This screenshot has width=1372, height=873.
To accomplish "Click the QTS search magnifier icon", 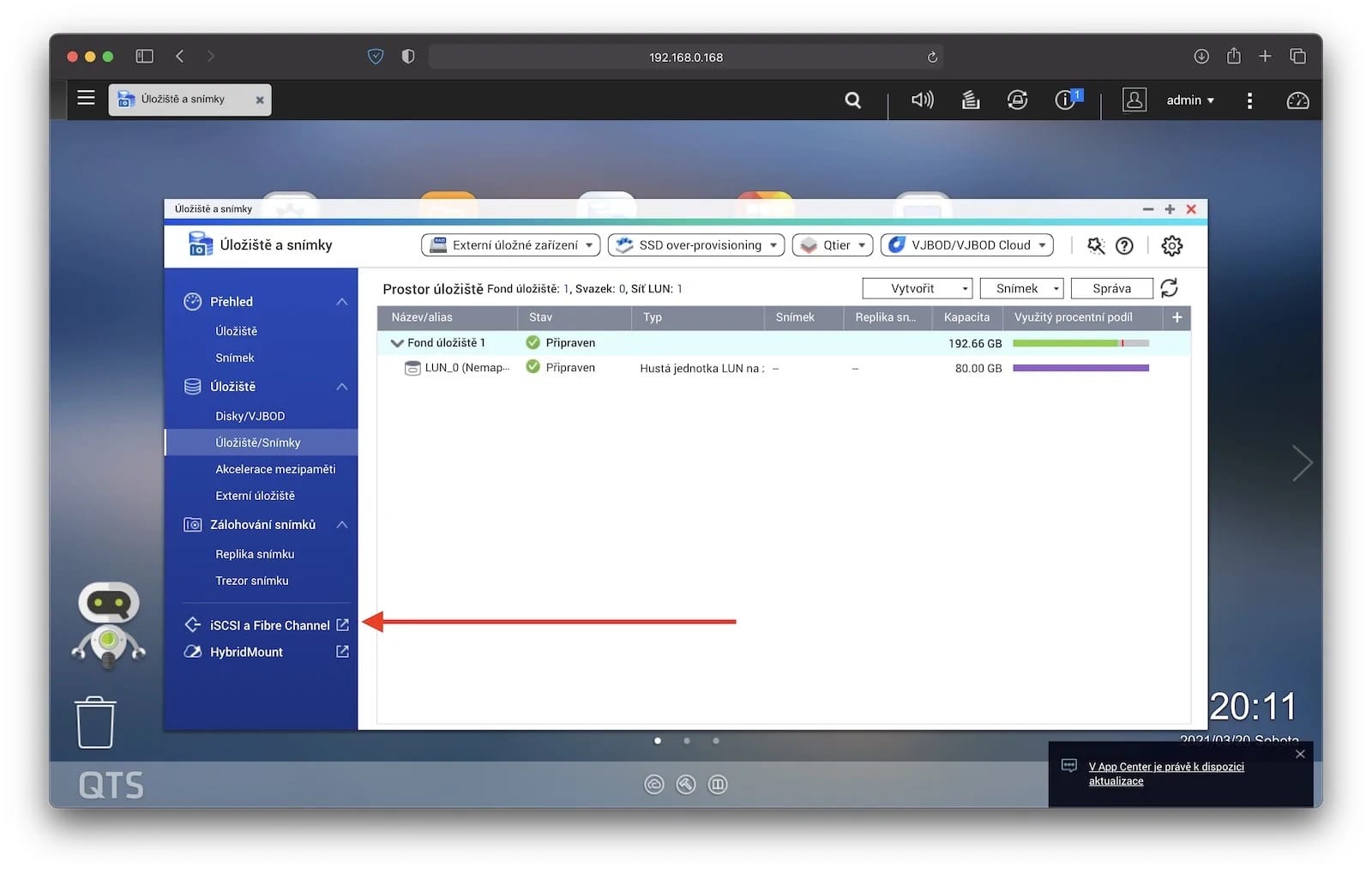I will pos(852,100).
